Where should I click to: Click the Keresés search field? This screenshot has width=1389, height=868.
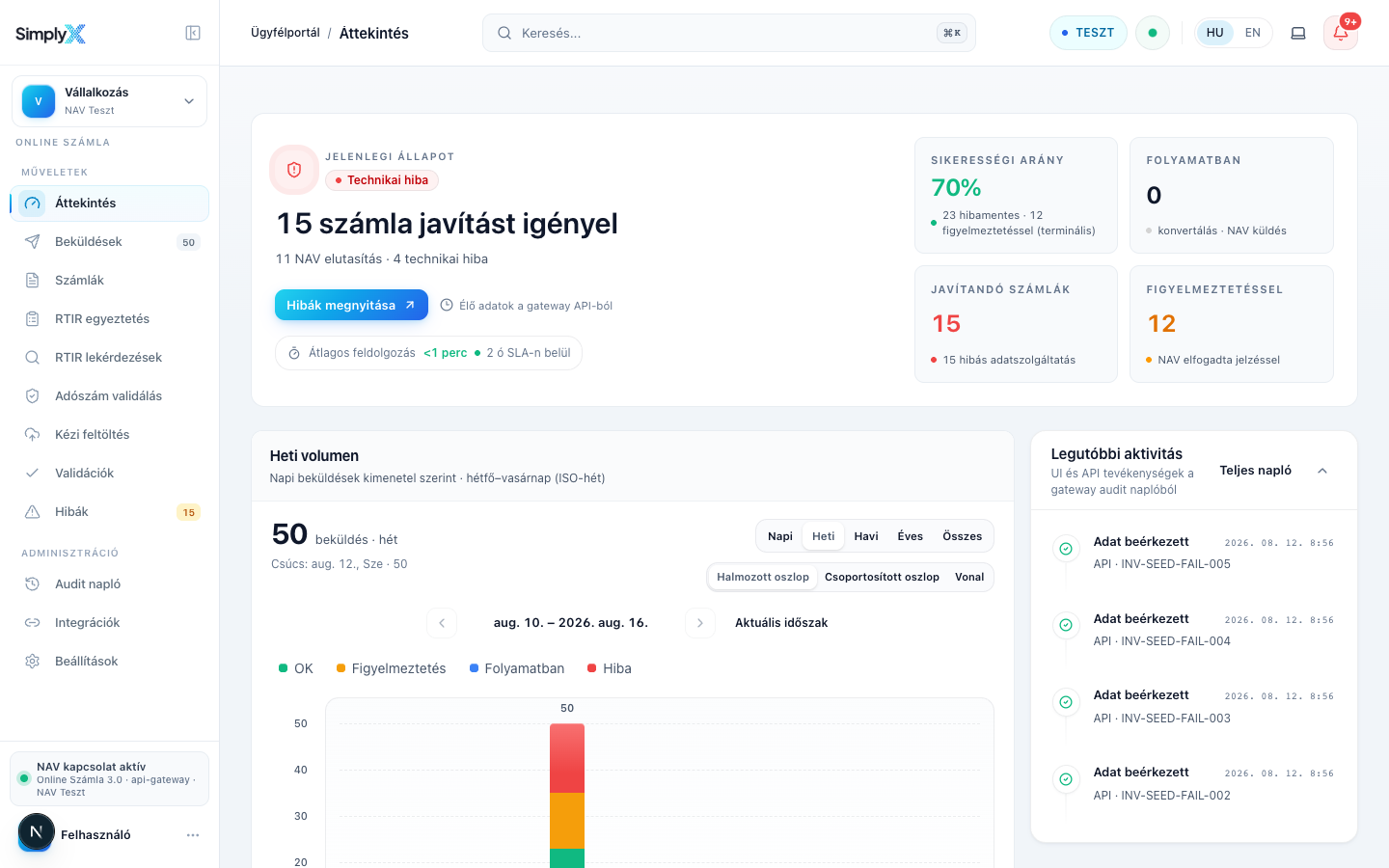point(729,33)
